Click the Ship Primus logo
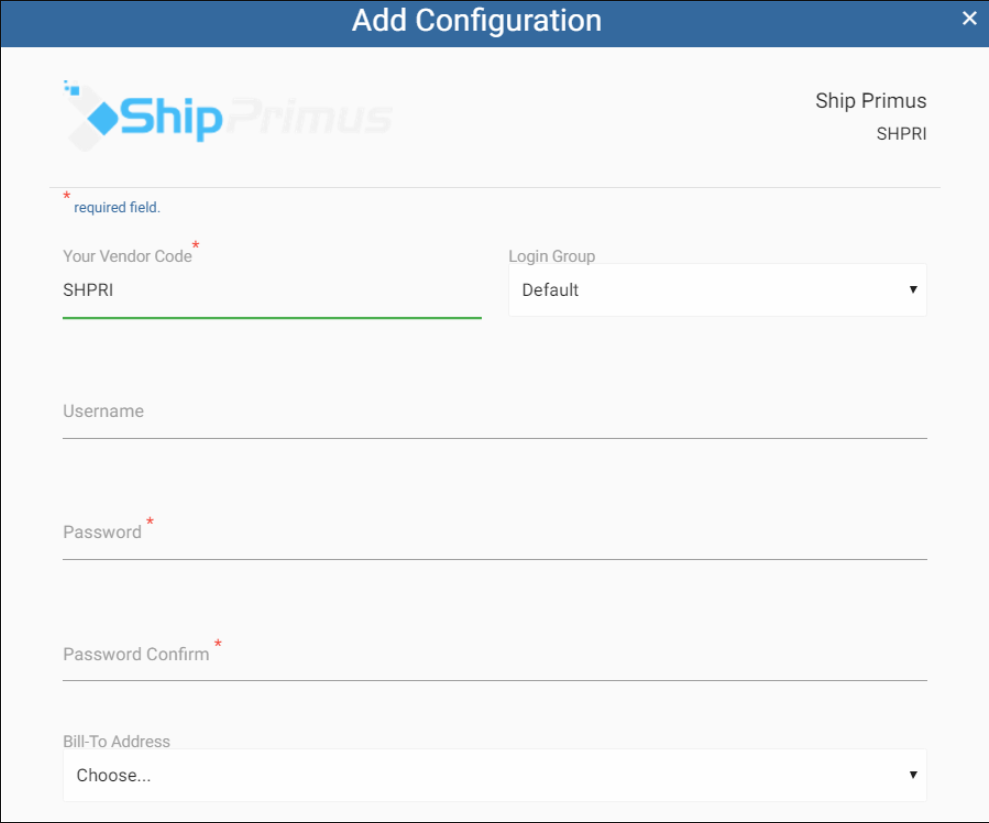Image resolution: width=989 pixels, height=823 pixels. [x=228, y=116]
